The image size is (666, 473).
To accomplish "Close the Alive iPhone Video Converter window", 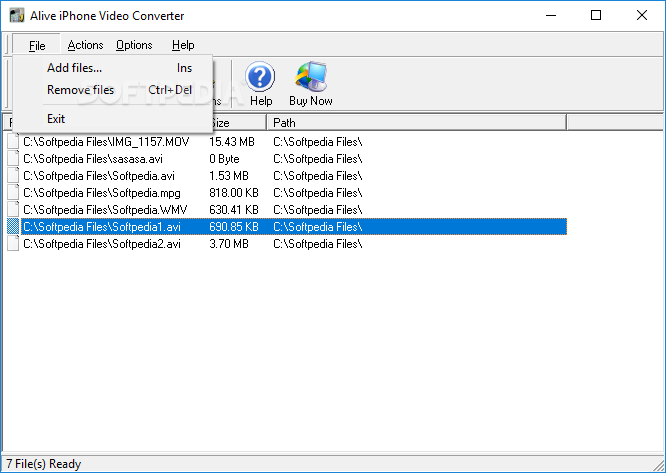I will [x=642, y=16].
